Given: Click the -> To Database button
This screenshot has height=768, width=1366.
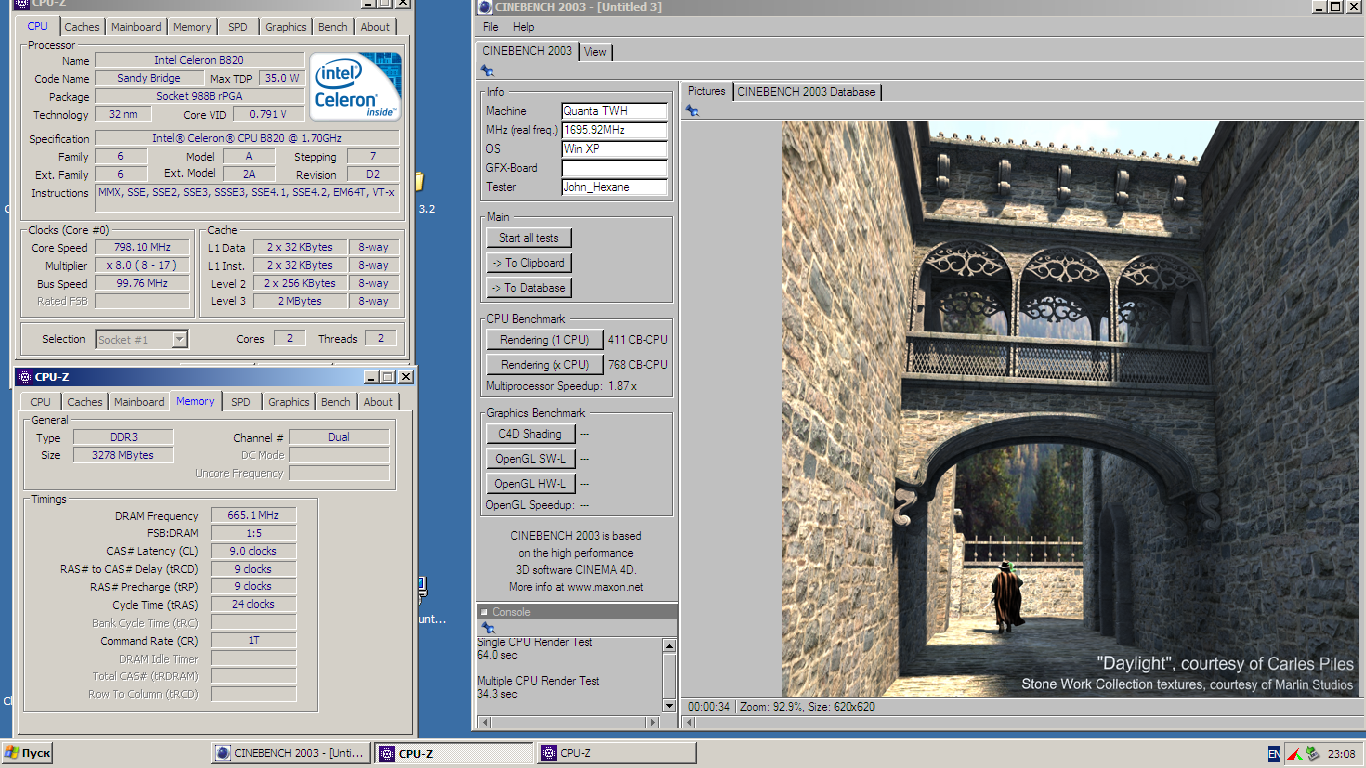Looking at the screenshot, I should point(529,288).
